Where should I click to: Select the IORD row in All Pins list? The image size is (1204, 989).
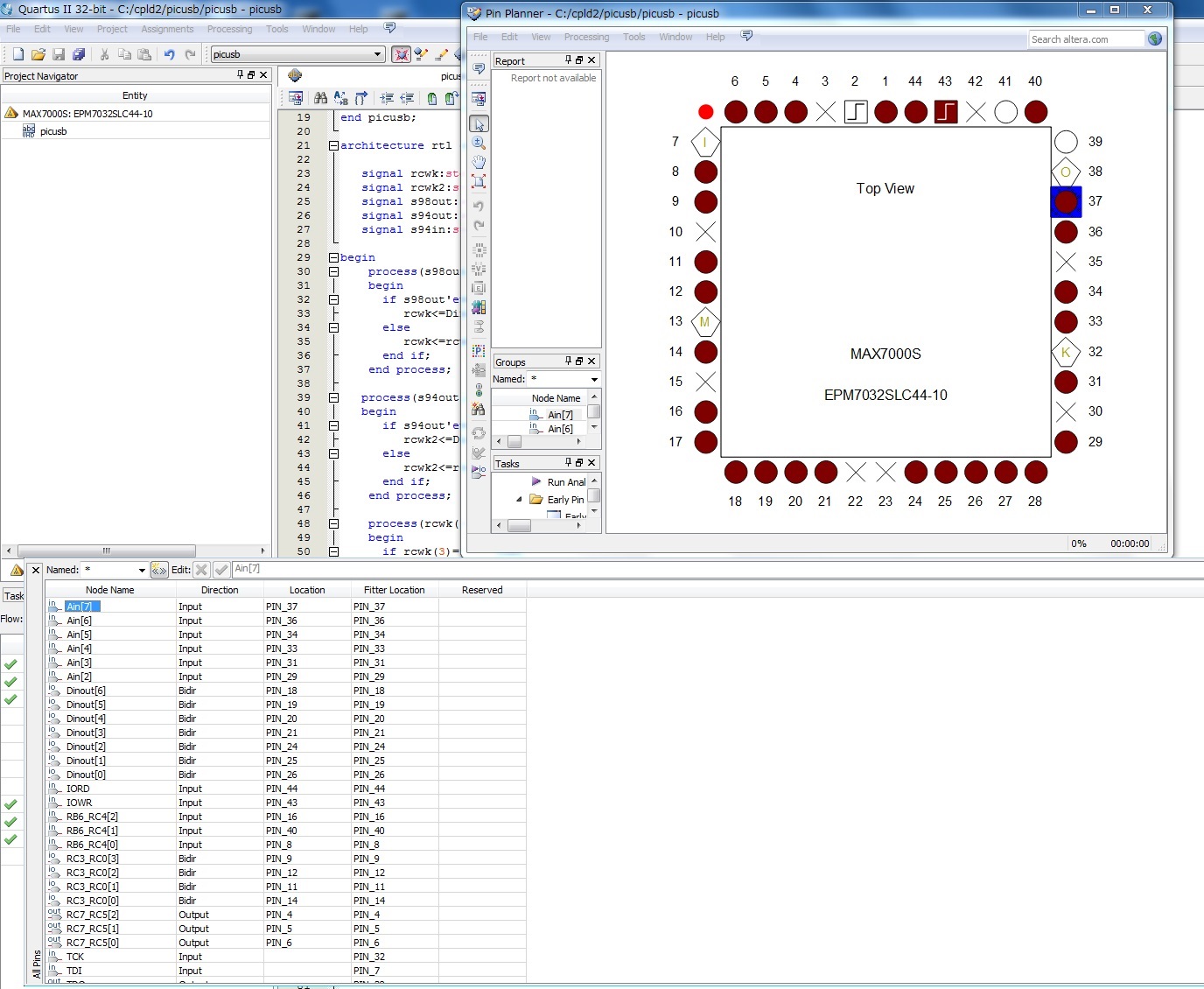tap(285, 789)
